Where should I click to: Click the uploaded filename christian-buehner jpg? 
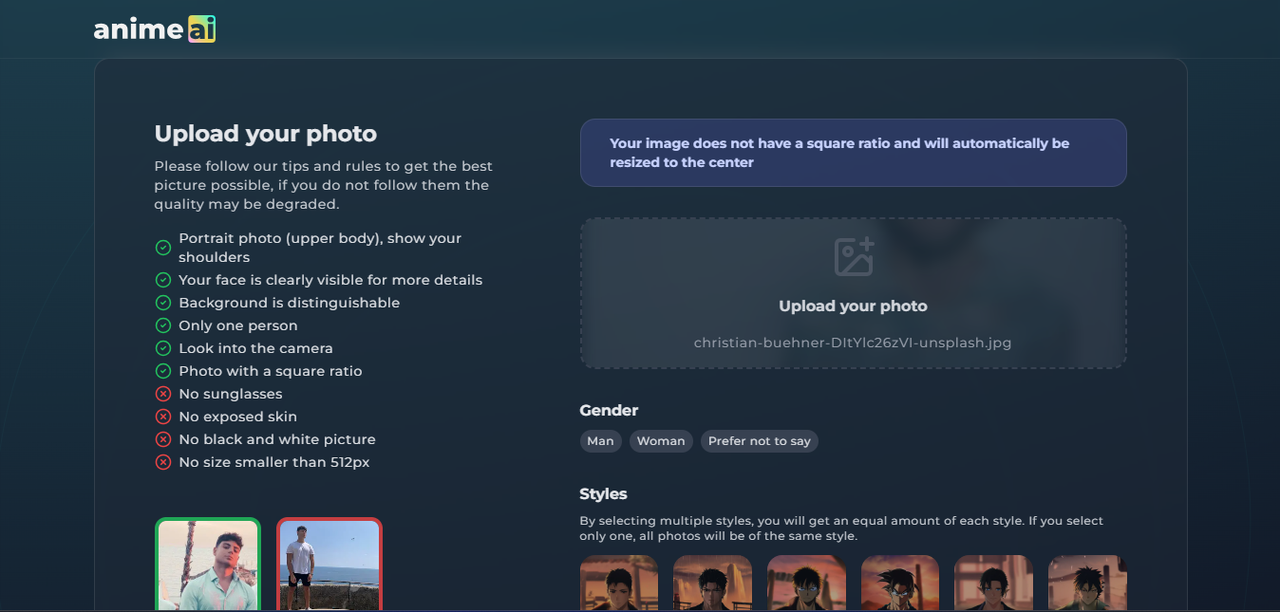[x=853, y=343]
